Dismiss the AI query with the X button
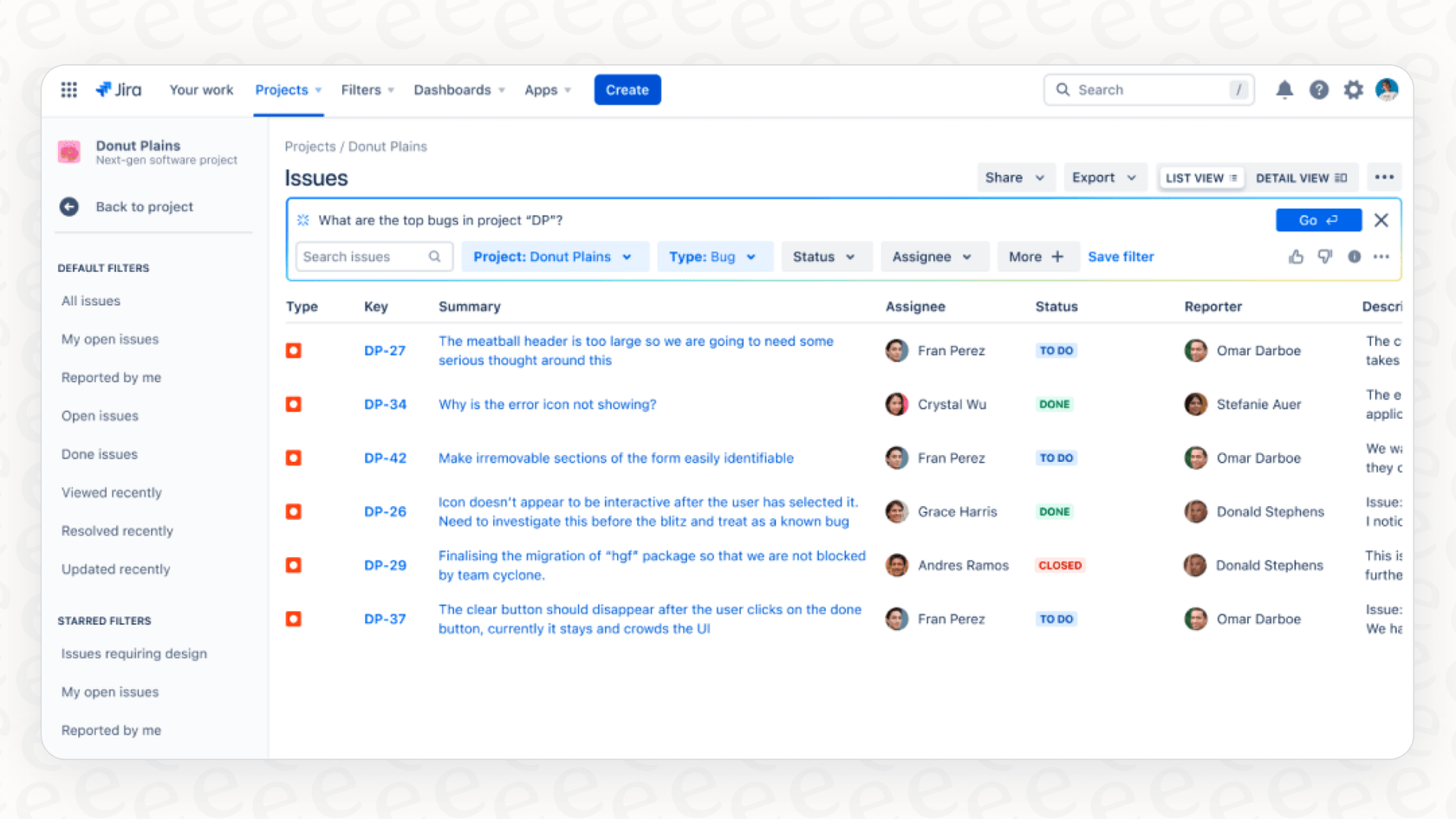 (1381, 220)
